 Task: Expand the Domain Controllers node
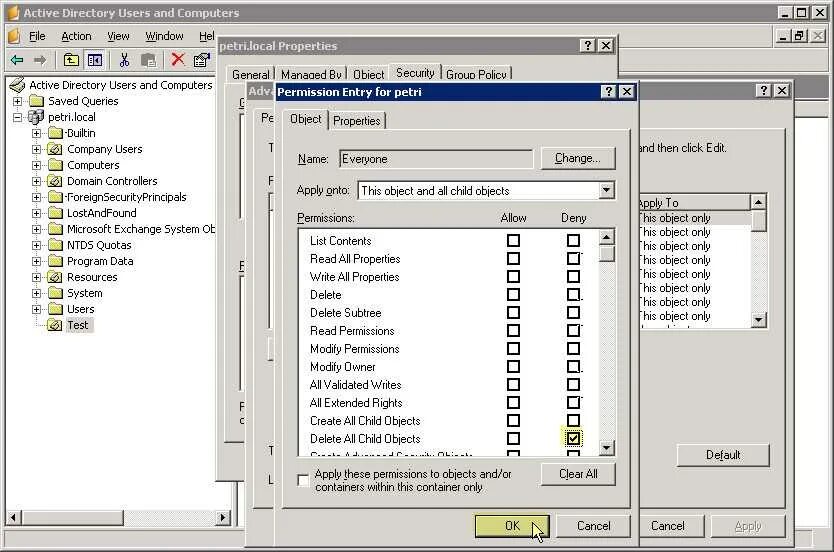point(36,181)
